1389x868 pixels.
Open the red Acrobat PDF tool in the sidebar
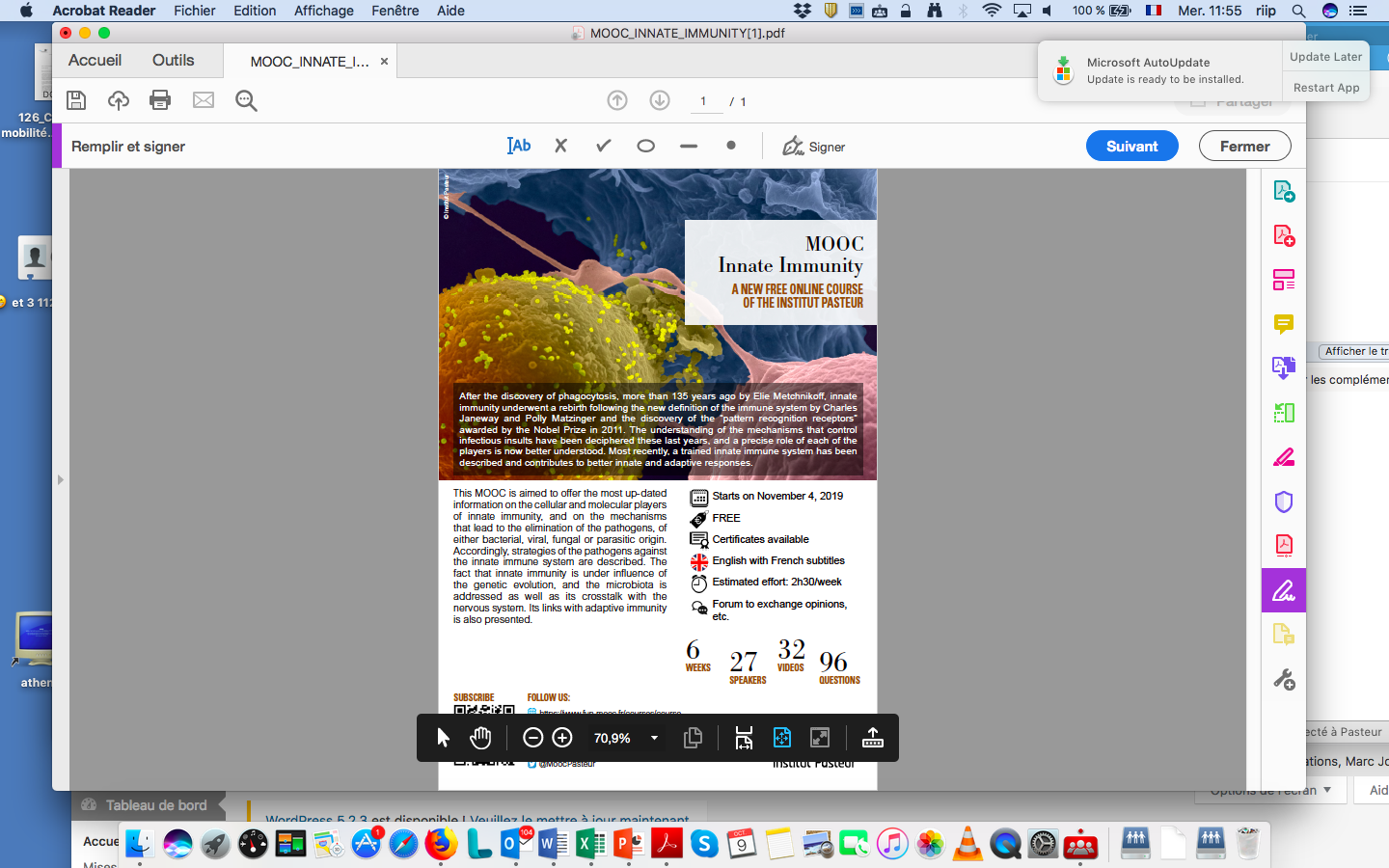click(x=1284, y=546)
